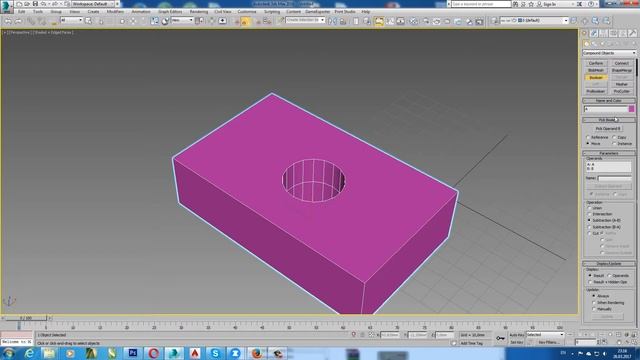The height and width of the screenshot is (360, 640).
Task: Collapse the Display/Update rollout
Action: [609, 264]
